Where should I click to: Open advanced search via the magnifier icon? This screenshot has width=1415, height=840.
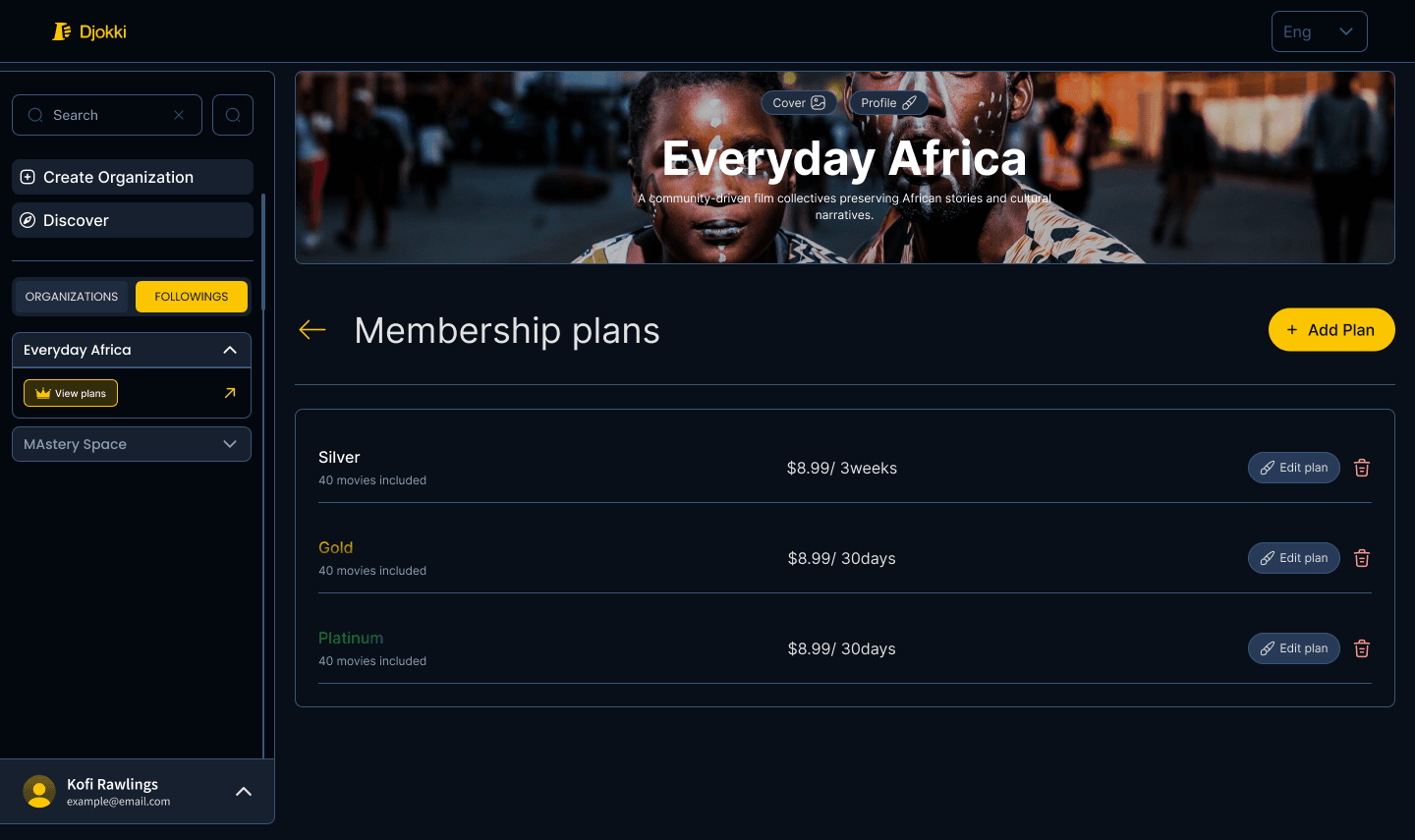(232, 115)
